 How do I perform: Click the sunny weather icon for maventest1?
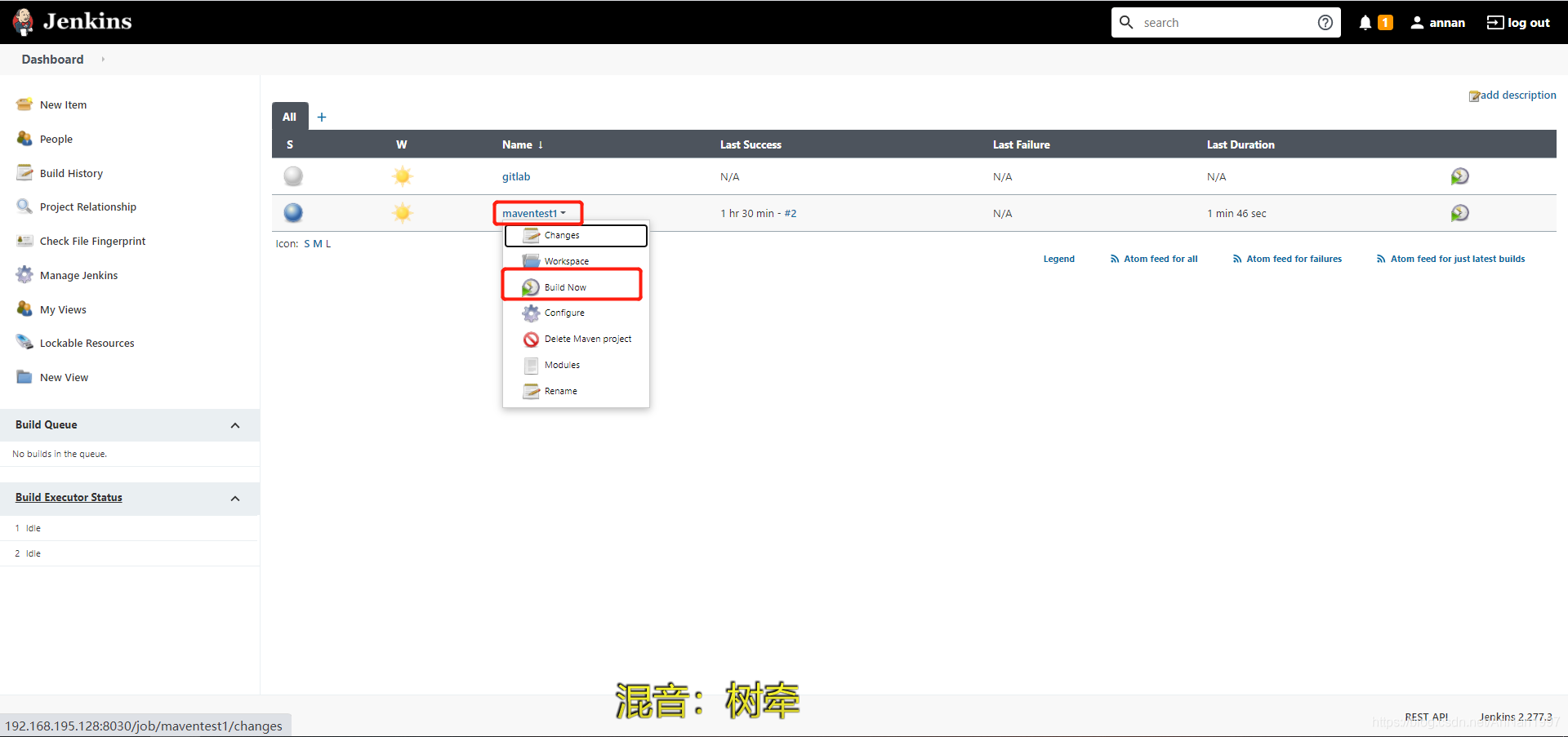403,213
